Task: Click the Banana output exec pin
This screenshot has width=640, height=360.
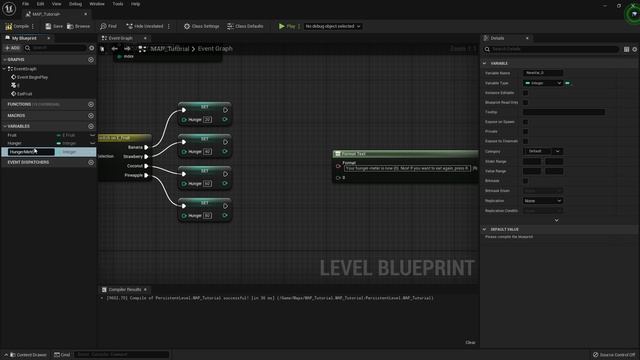Action: 146,147
